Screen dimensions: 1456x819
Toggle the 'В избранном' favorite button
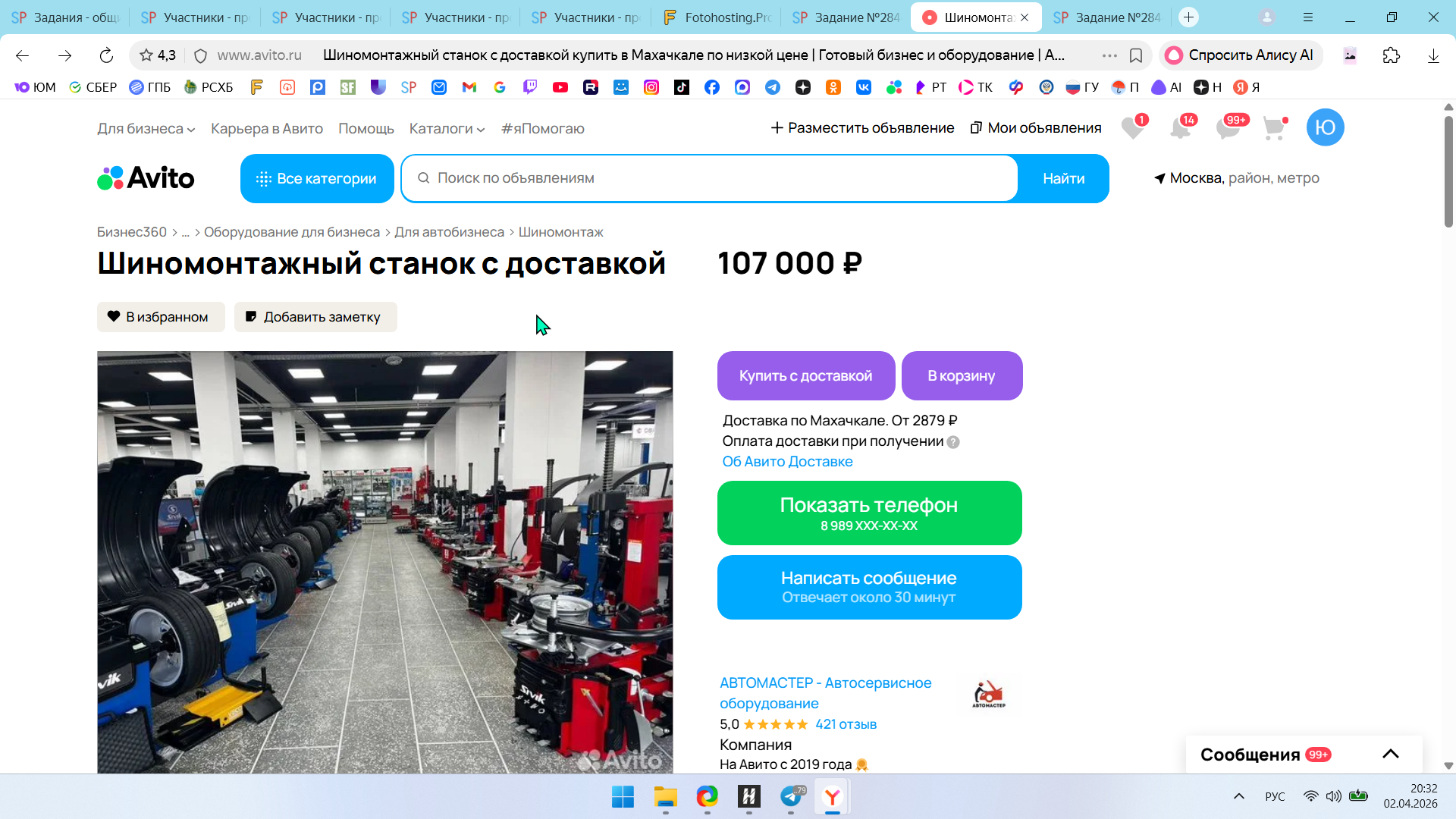161,317
